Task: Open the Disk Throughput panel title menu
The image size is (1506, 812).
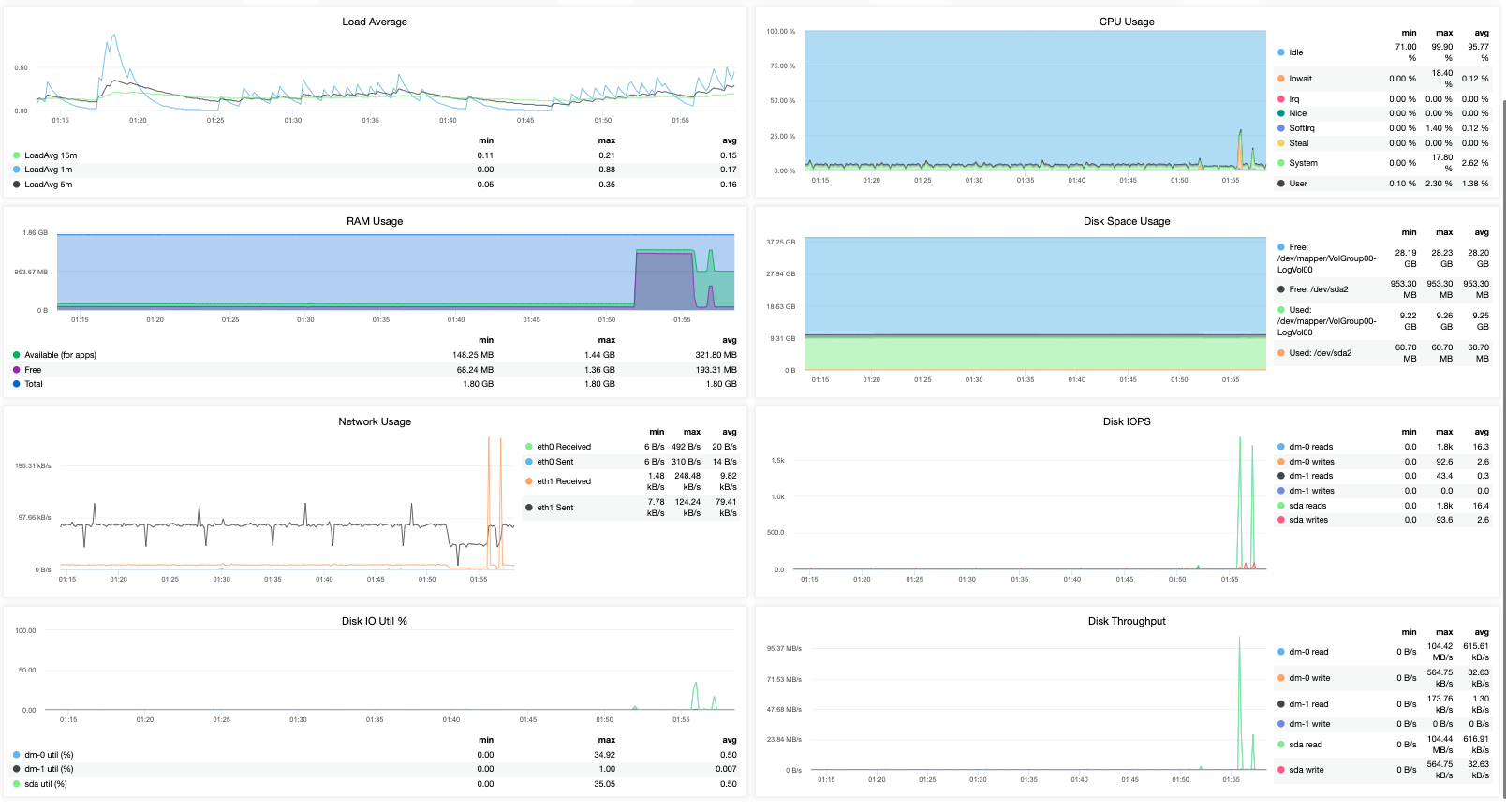Action: (1127, 621)
